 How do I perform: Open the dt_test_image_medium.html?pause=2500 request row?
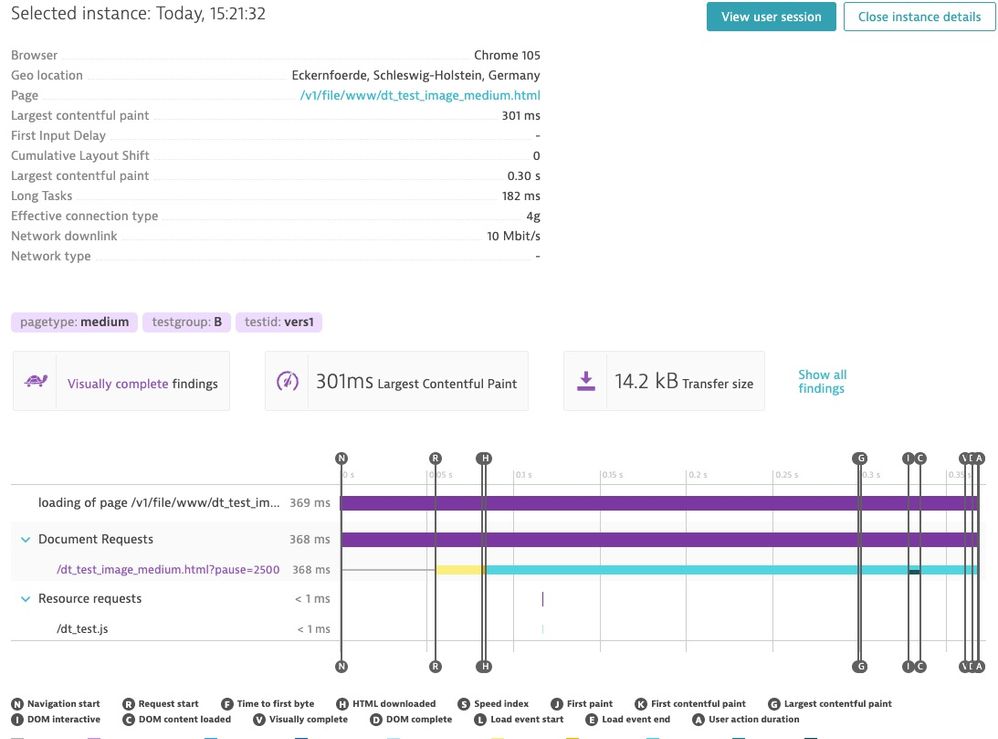click(x=168, y=570)
